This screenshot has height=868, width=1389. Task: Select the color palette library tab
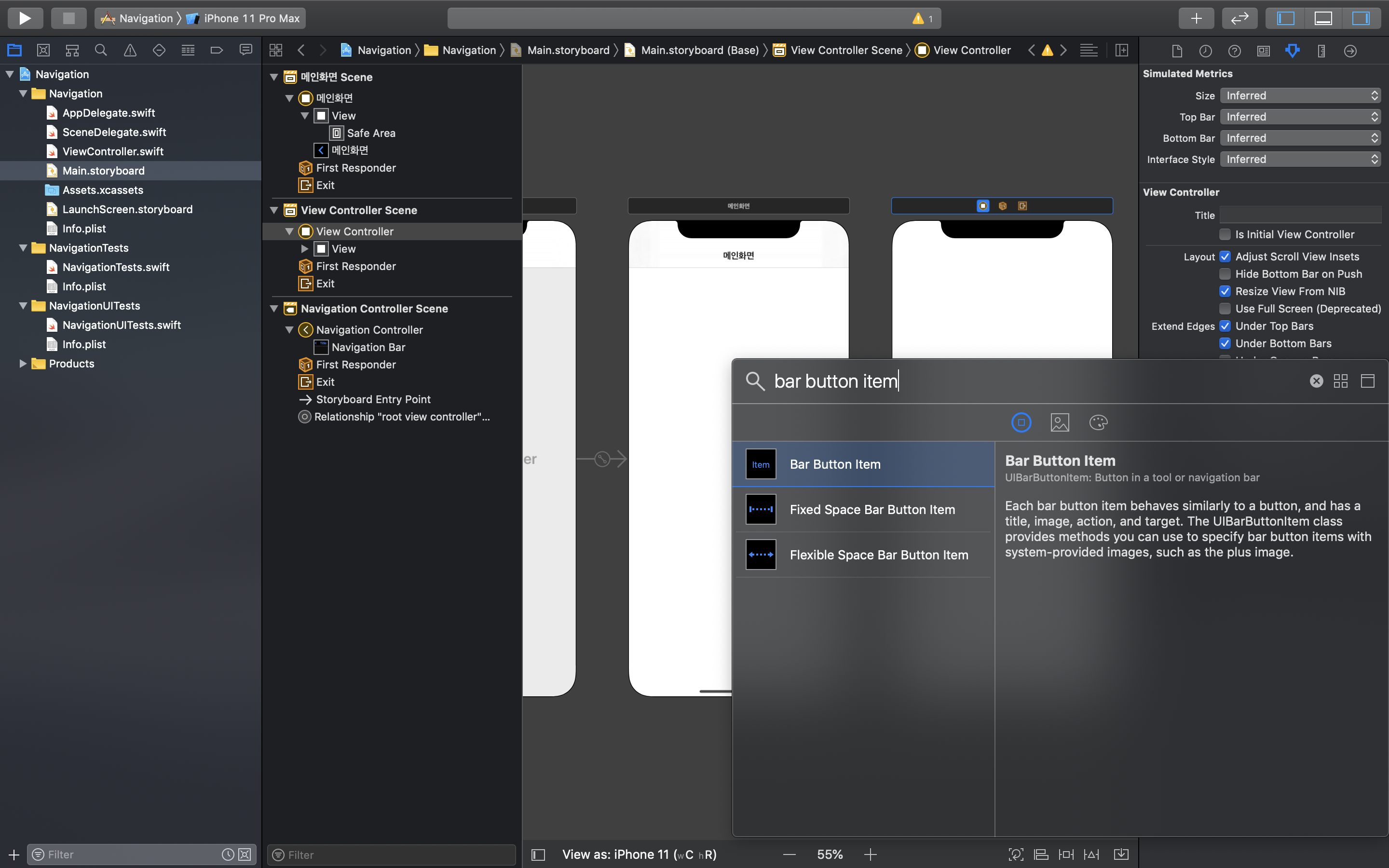point(1098,422)
